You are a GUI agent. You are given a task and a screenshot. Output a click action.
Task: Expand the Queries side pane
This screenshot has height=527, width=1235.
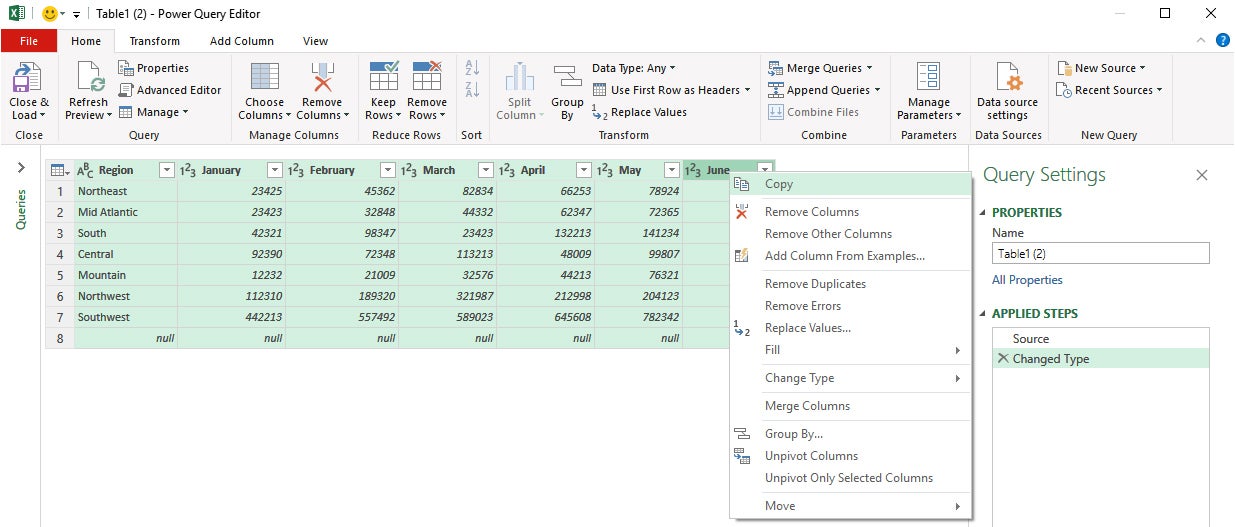(21, 169)
